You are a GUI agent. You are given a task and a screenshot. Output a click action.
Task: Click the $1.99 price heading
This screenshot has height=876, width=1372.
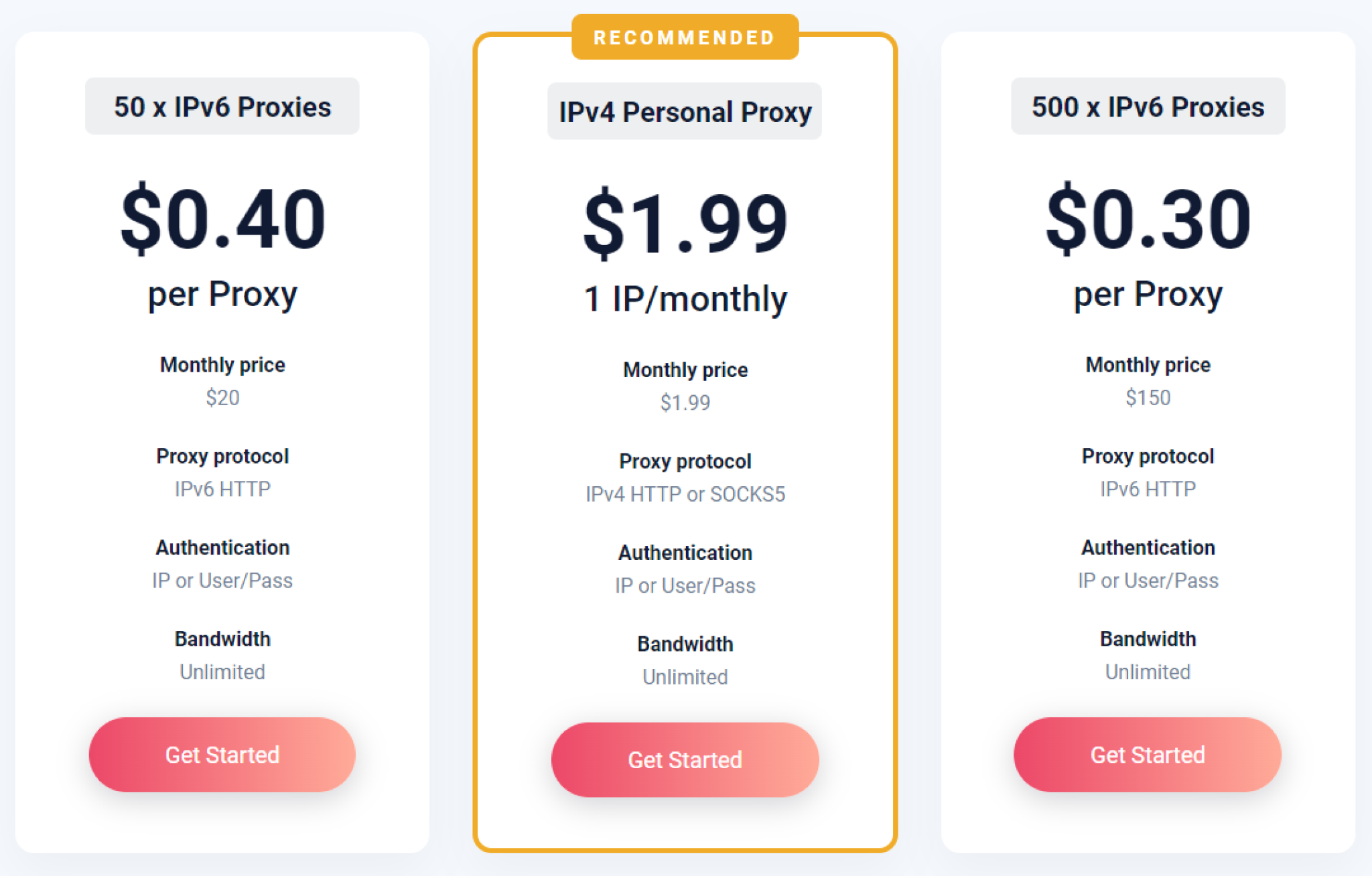click(685, 224)
